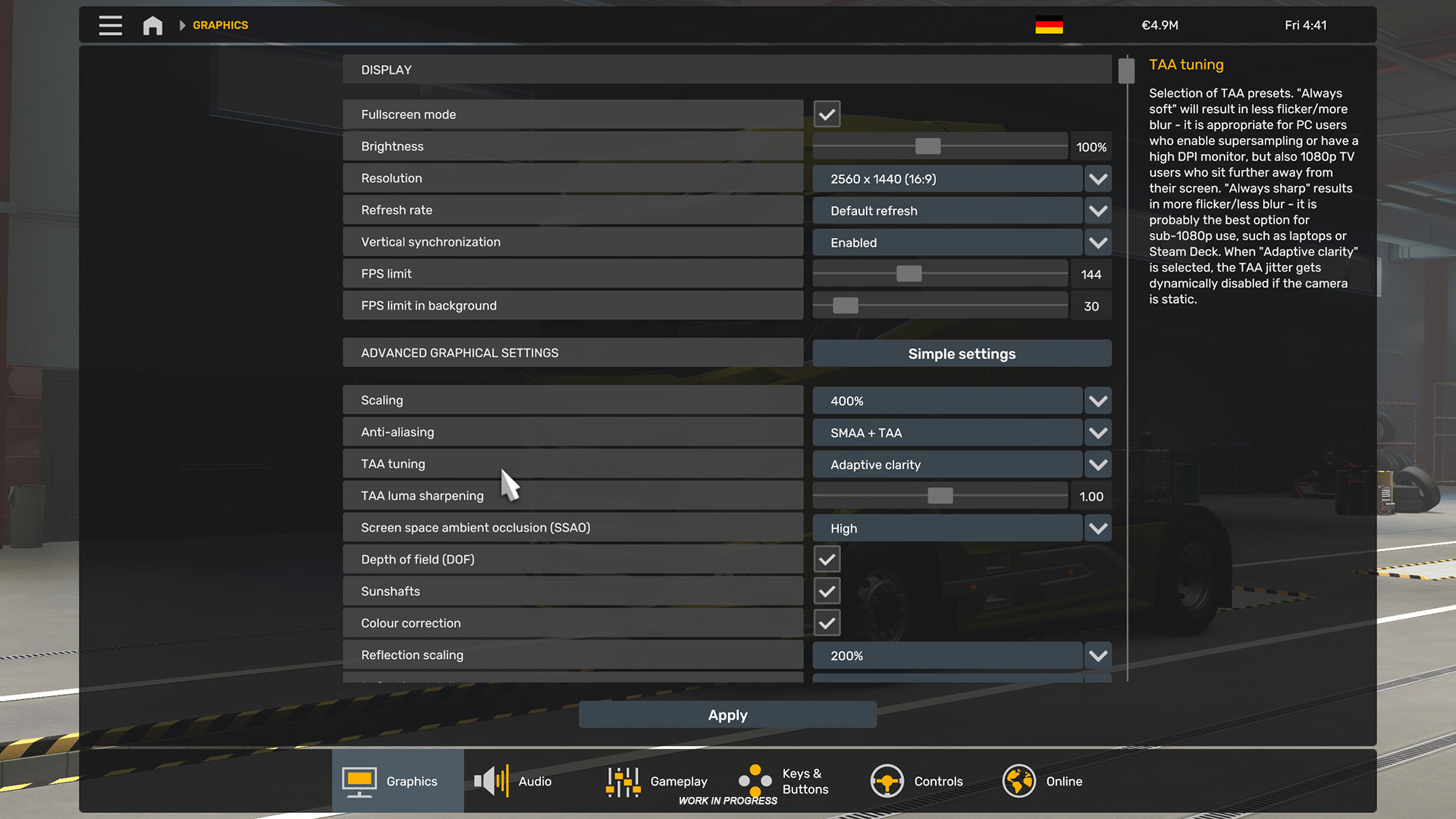Expand the TAA tuning dropdown
The image size is (1456, 819).
pos(1098,465)
